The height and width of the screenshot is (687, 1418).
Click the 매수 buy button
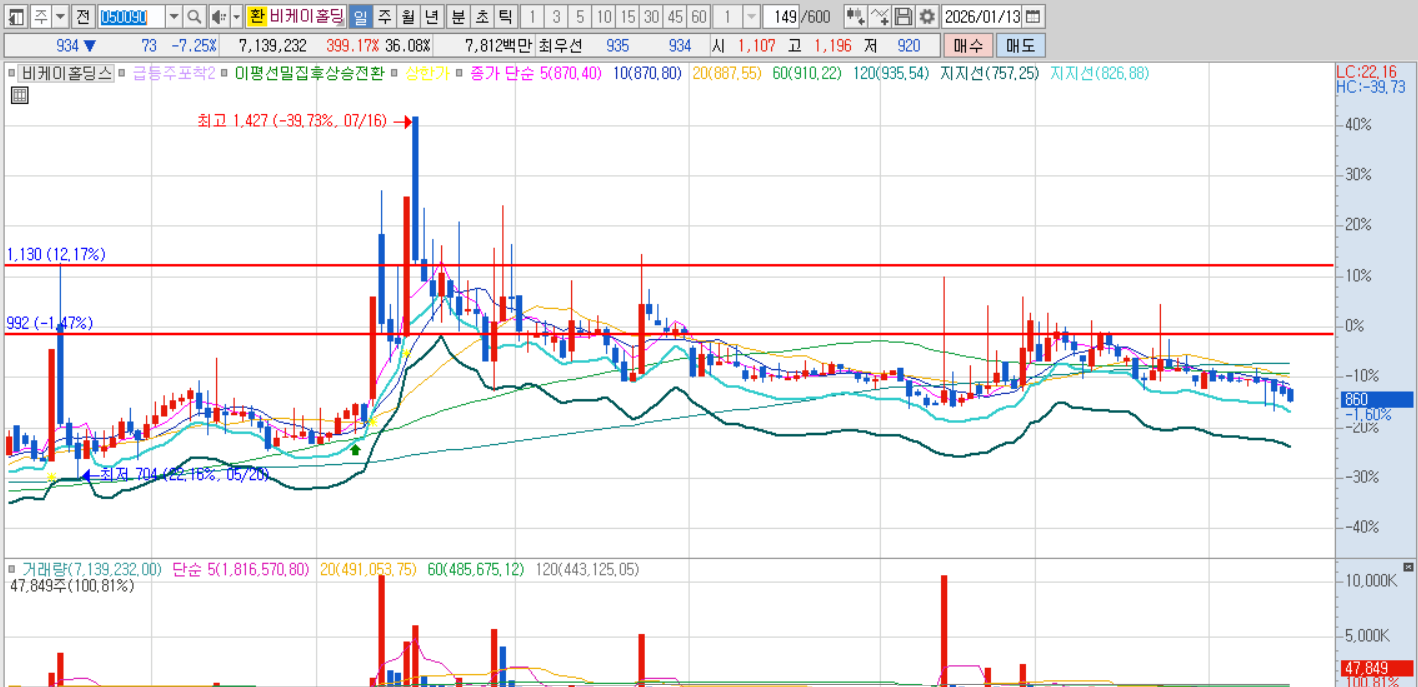(x=968, y=45)
